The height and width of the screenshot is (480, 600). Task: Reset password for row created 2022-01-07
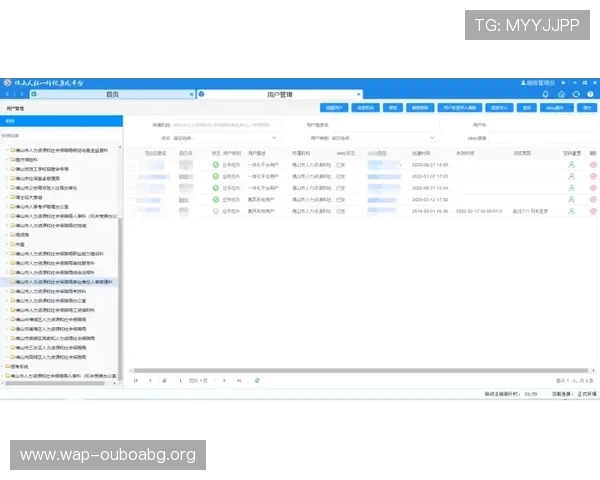point(571,176)
